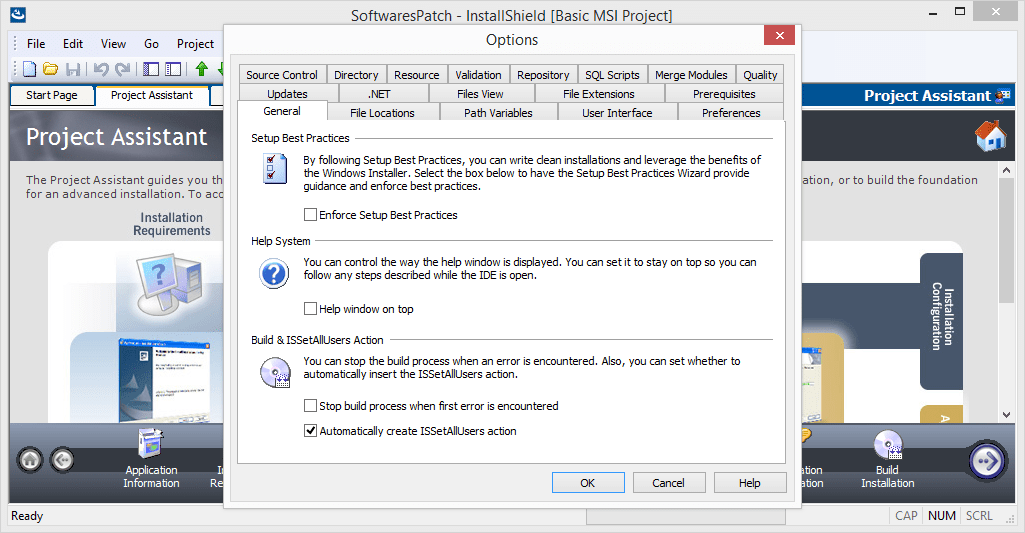
Task: Open the Build Installation disc icon
Action: [x=888, y=445]
